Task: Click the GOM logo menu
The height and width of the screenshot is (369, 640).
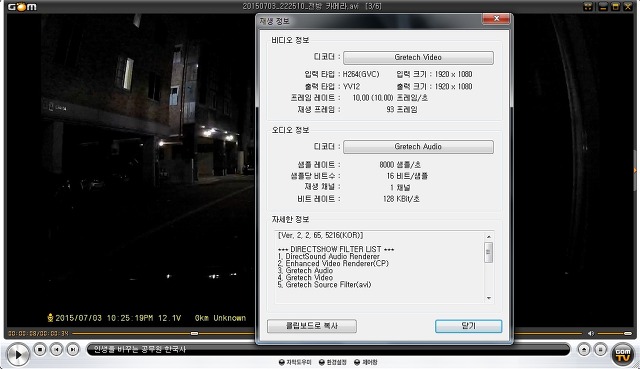Action: coord(22,7)
